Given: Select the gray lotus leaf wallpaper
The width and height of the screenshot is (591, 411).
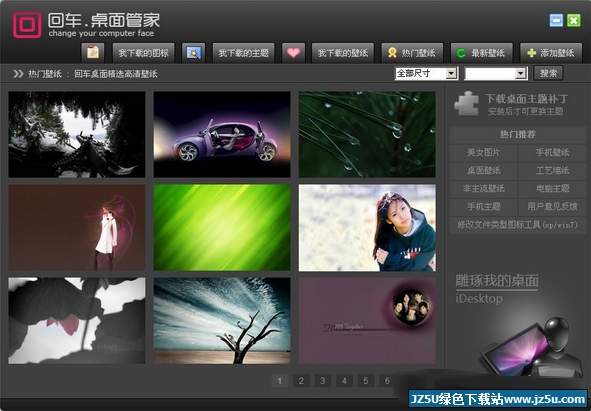Looking at the screenshot, I should coord(77,321).
